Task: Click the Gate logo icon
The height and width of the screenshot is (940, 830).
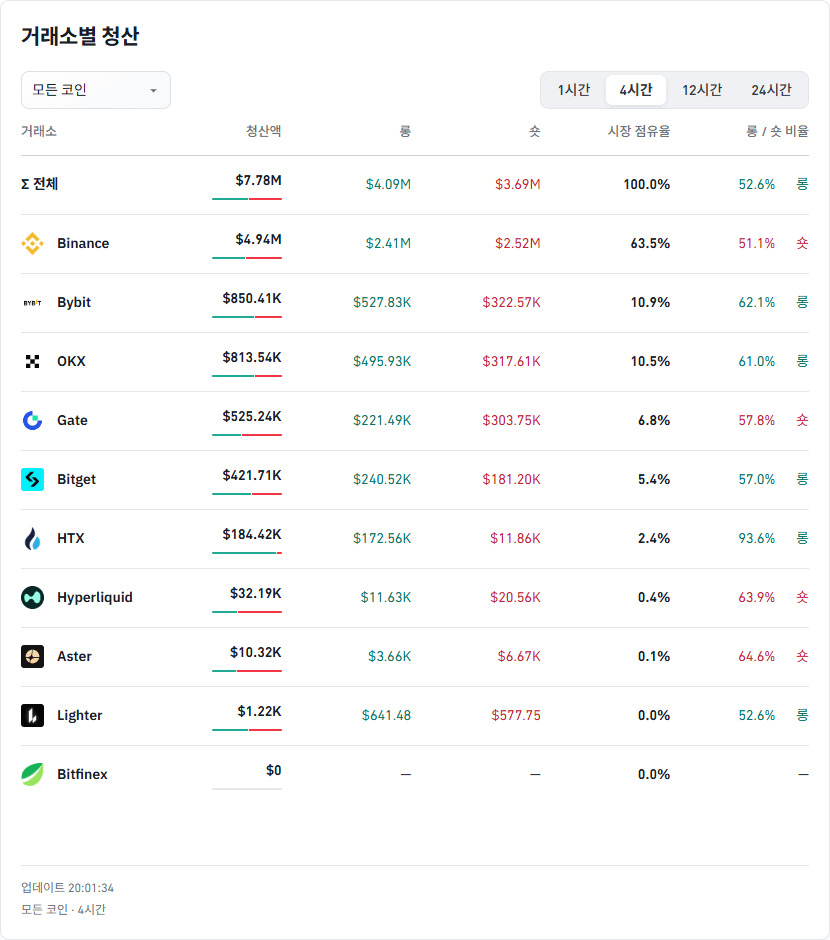Action: point(32,420)
